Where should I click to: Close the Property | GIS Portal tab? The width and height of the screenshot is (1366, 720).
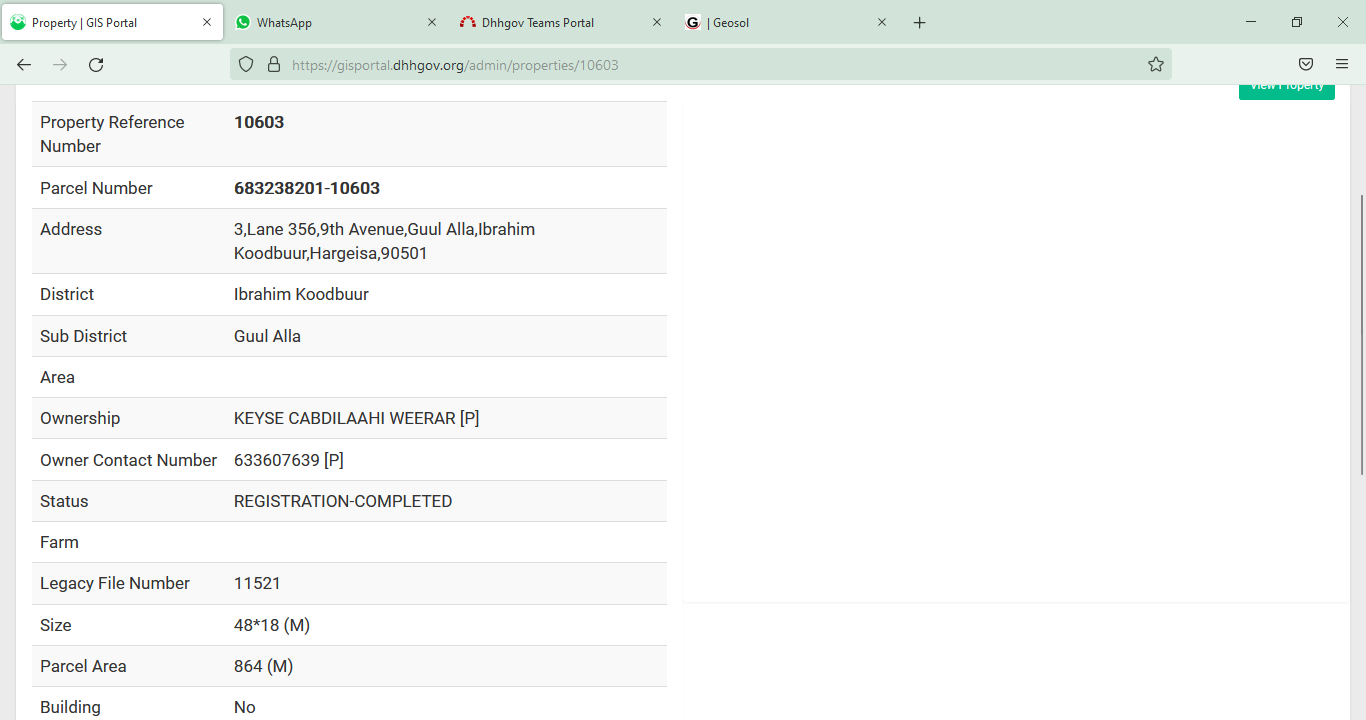click(207, 22)
